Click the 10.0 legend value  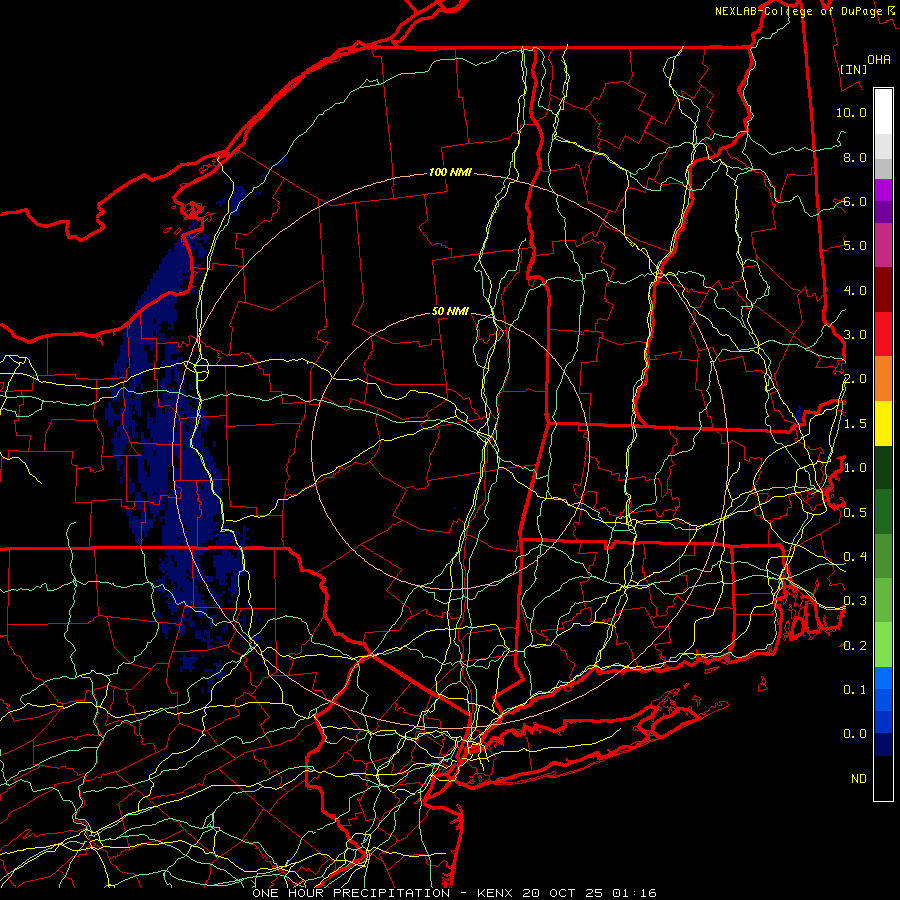[851, 112]
